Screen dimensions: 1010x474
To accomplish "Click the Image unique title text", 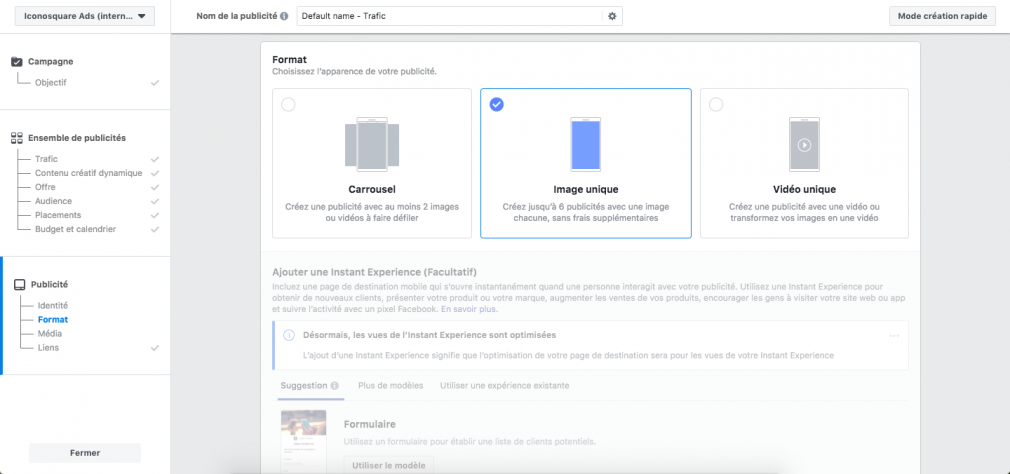I will tap(586, 189).
